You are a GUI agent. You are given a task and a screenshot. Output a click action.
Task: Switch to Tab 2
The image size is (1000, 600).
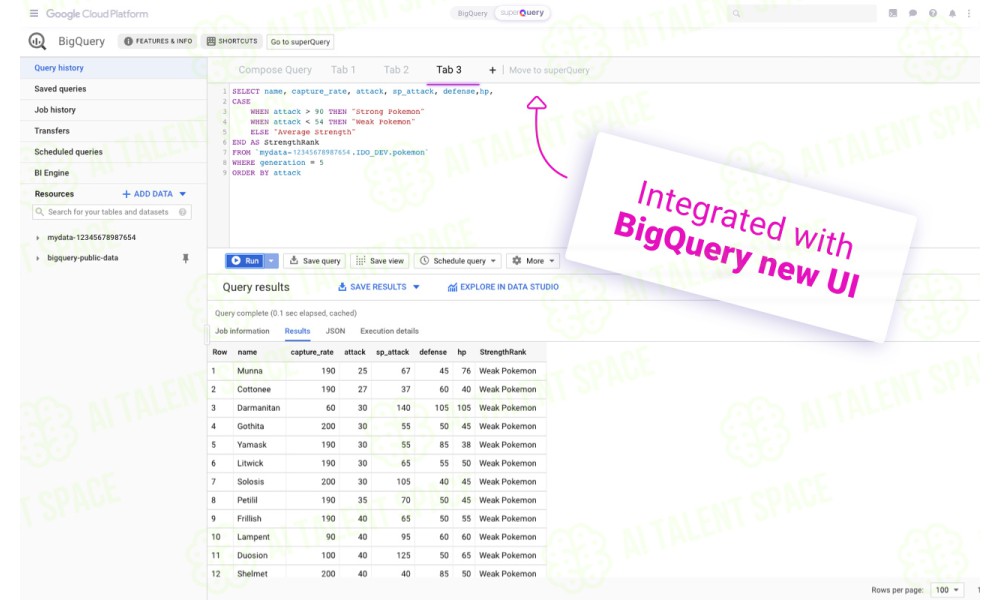pyautogui.click(x=396, y=70)
